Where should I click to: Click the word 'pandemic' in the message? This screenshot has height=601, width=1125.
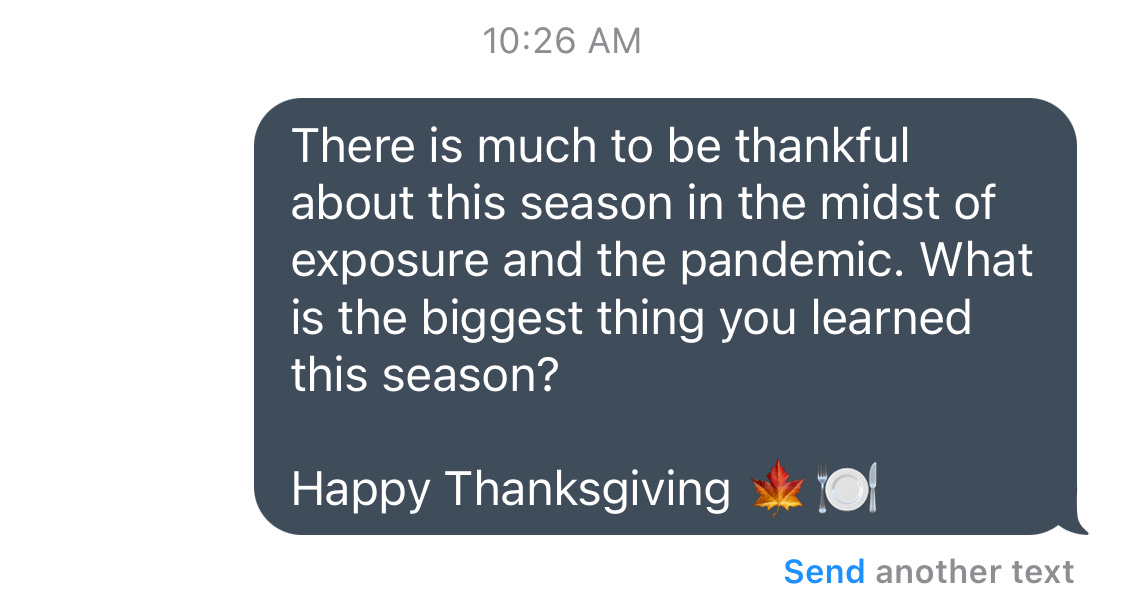[x=784, y=262]
